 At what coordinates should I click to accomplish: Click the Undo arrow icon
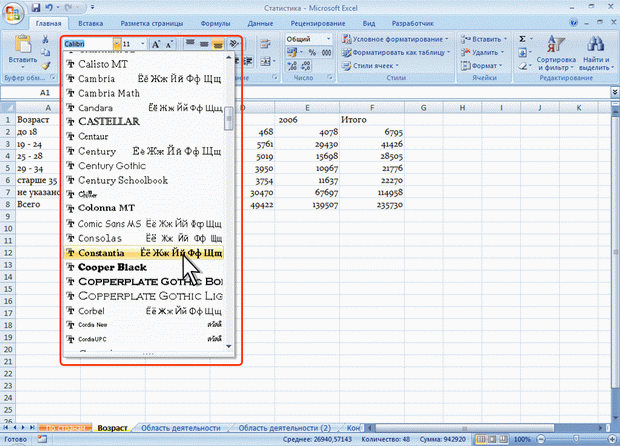pos(49,8)
